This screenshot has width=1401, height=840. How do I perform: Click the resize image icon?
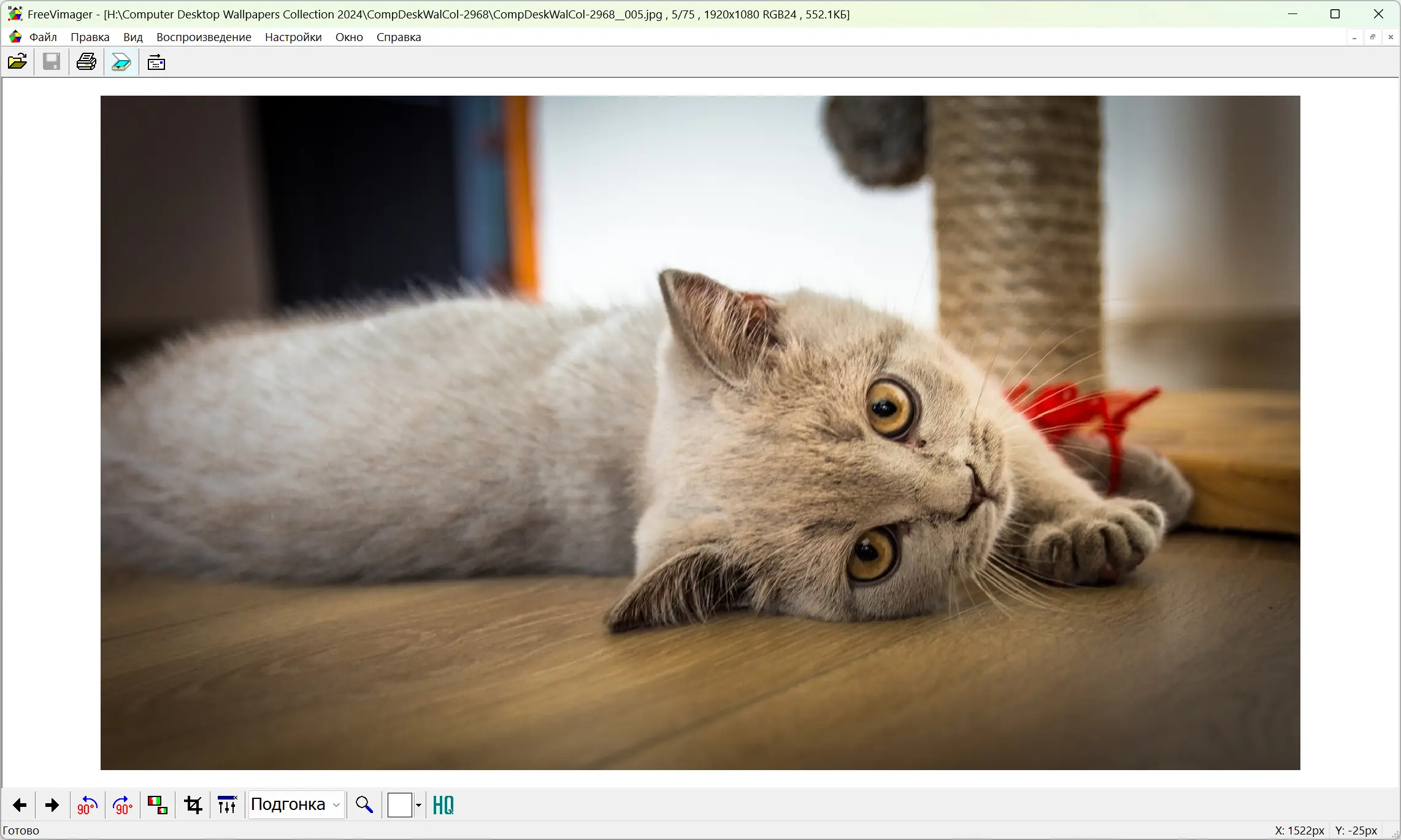[158, 805]
